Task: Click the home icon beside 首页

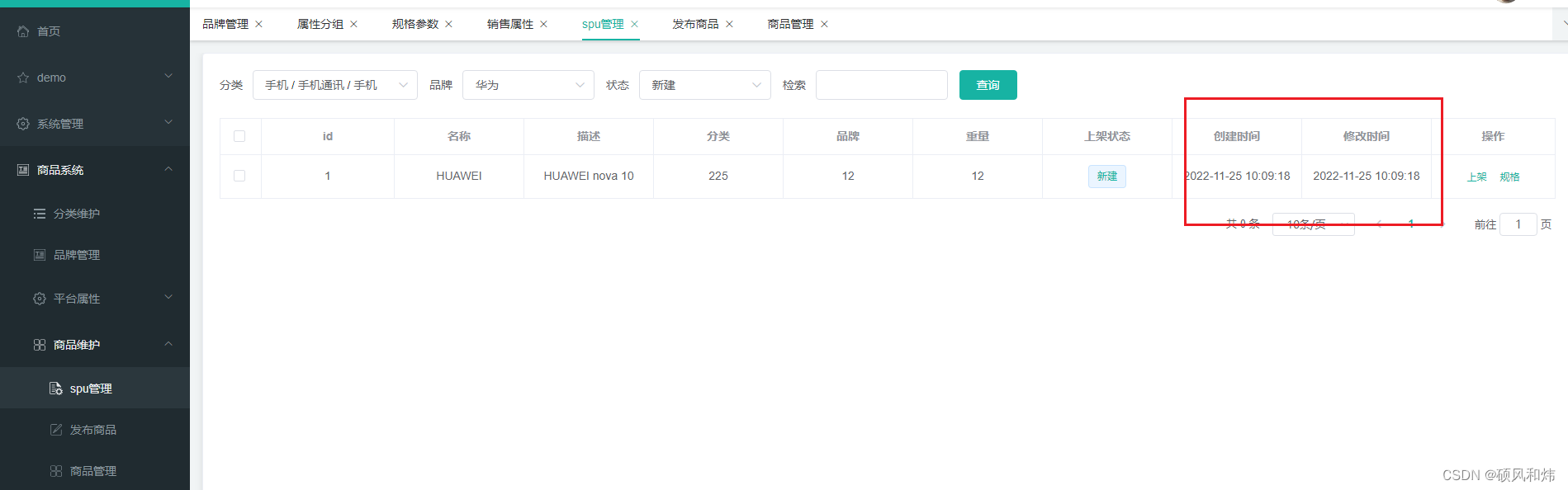Action: (23, 31)
